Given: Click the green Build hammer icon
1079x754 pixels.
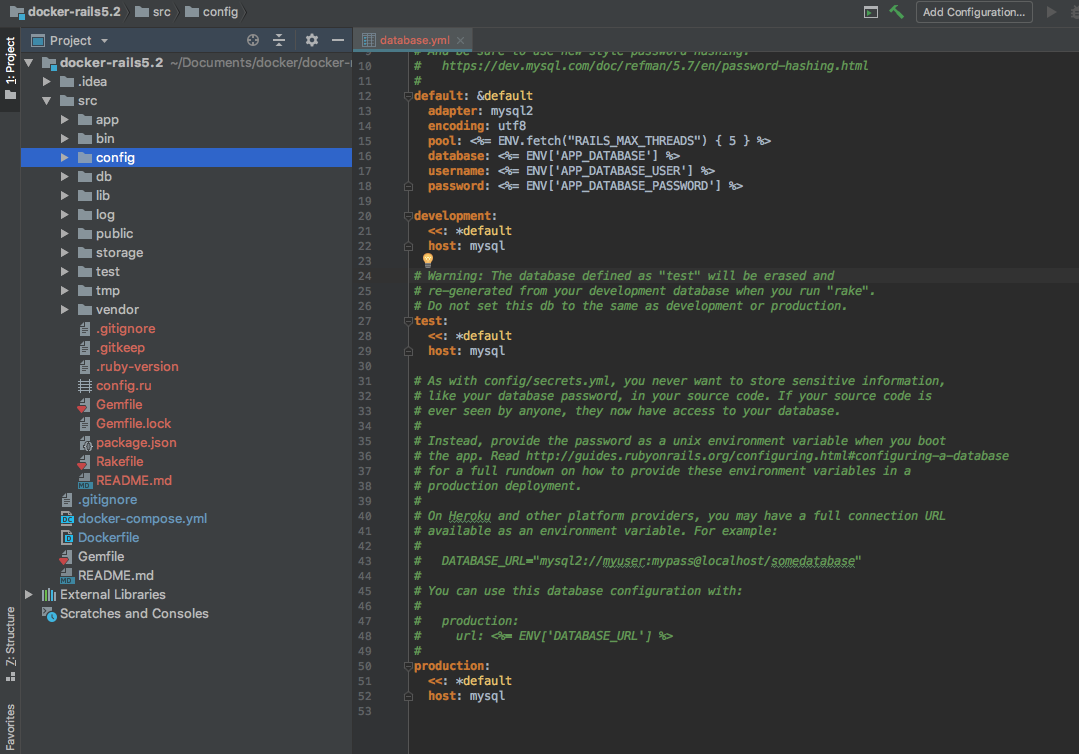Looking at the screenshot, I should 896,12.
